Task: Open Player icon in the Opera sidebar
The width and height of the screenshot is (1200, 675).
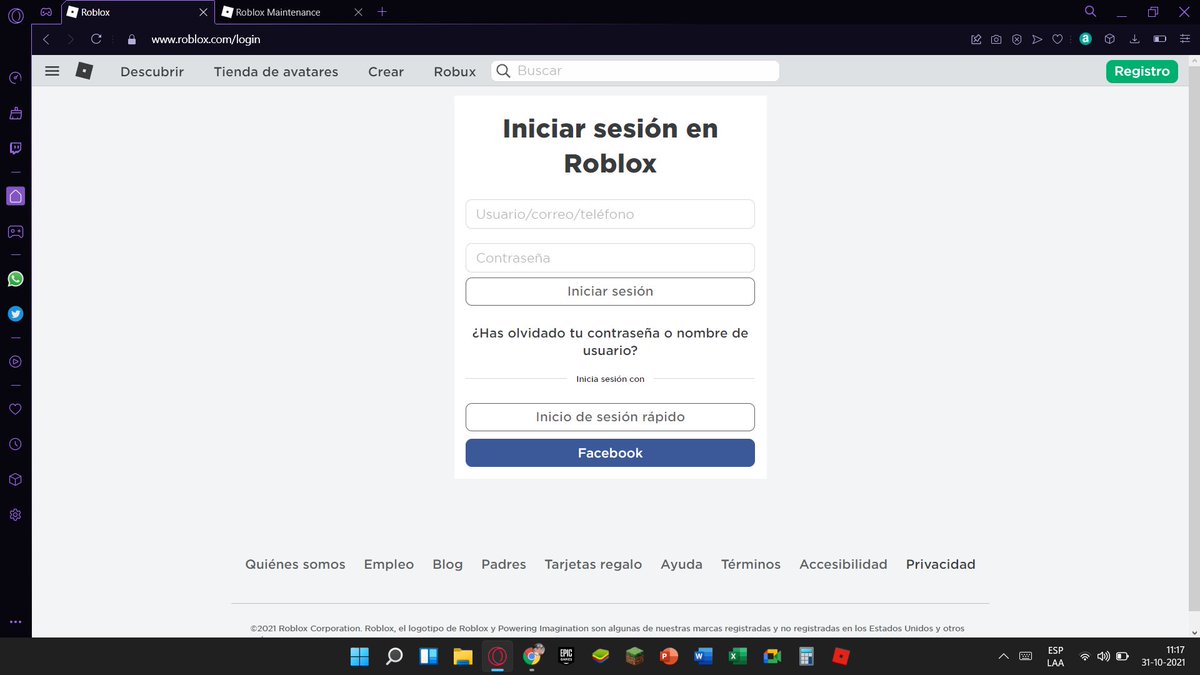Action: pos(15,362)
